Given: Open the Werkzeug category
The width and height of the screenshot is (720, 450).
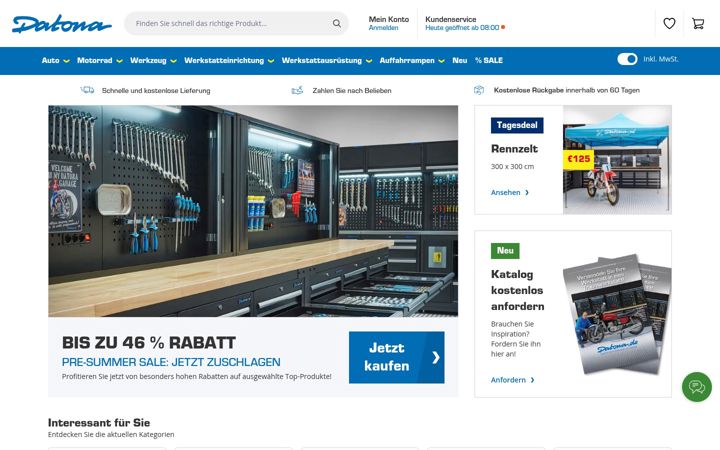Looking at the screenshot, I should coord(148,60).
